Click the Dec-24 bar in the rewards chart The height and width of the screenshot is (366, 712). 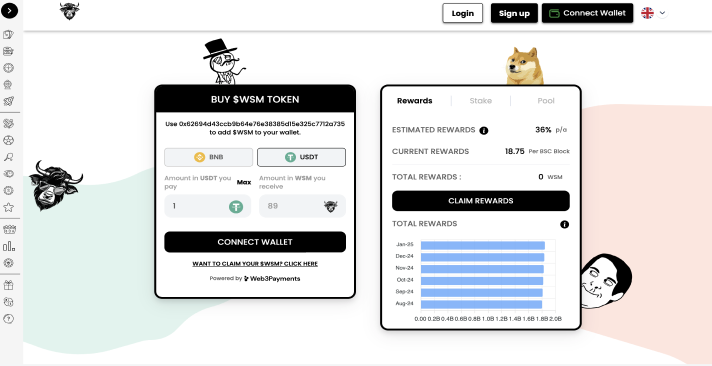482,257
